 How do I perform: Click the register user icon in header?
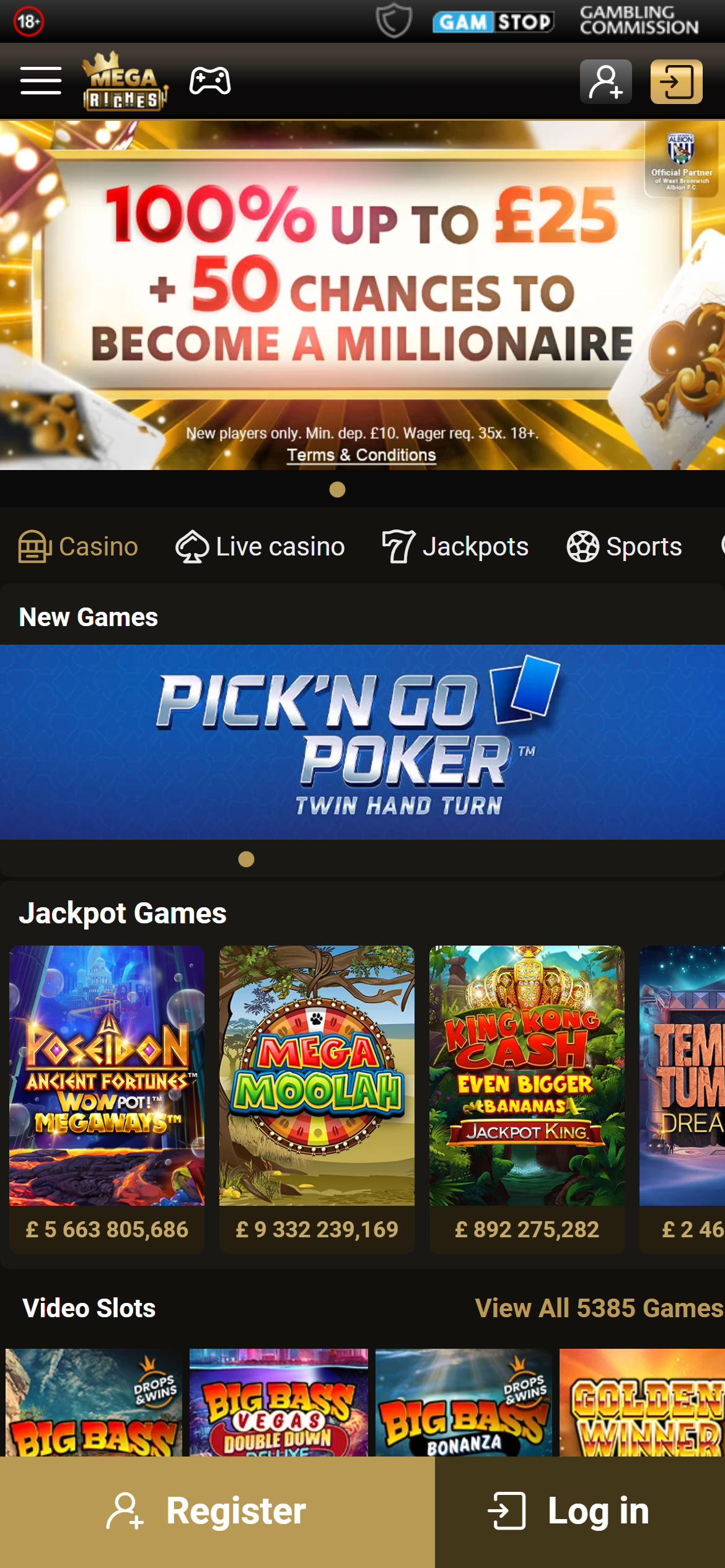click(605, 82)
